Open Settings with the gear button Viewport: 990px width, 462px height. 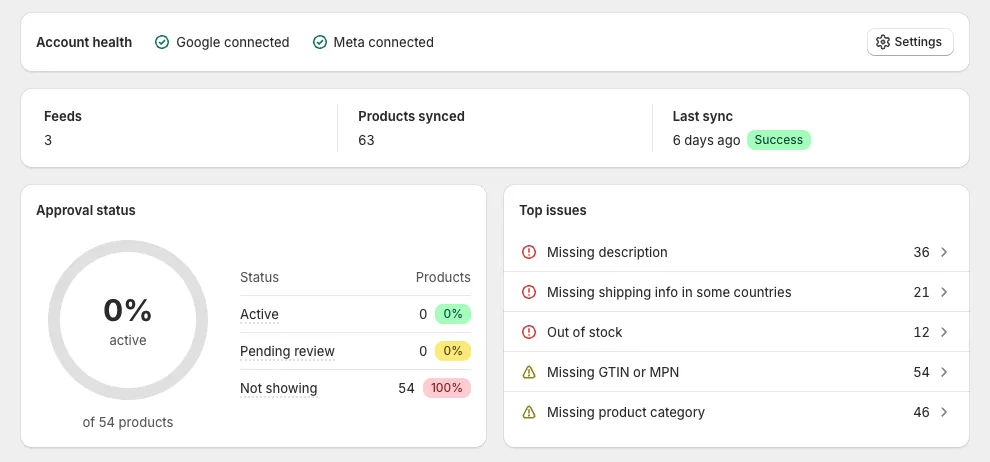point(910,42)
